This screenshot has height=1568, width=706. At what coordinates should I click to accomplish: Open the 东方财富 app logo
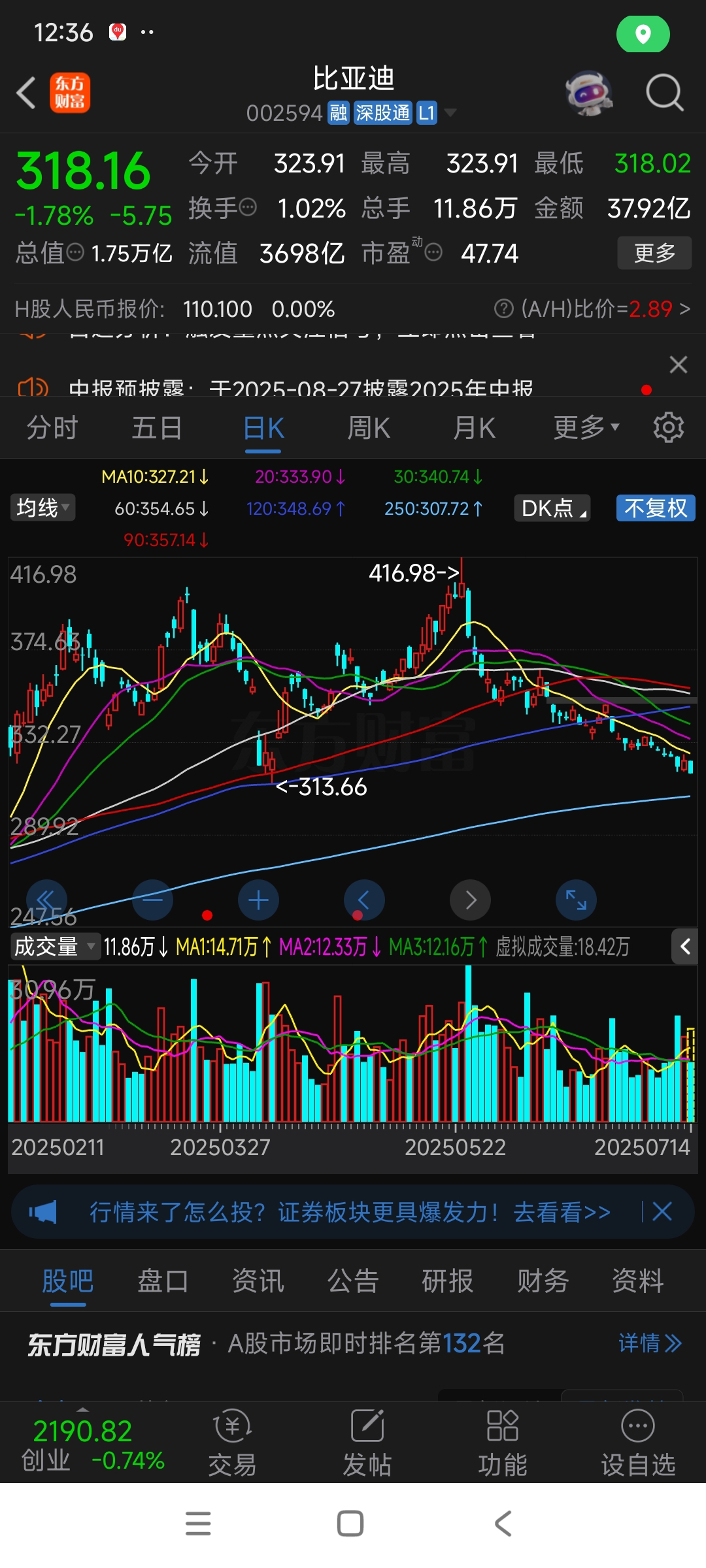coord(70,93)
